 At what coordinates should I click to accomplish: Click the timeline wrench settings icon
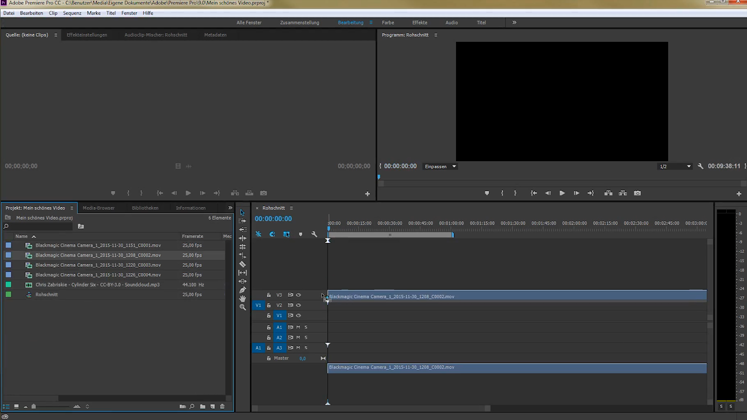point(314,235)
